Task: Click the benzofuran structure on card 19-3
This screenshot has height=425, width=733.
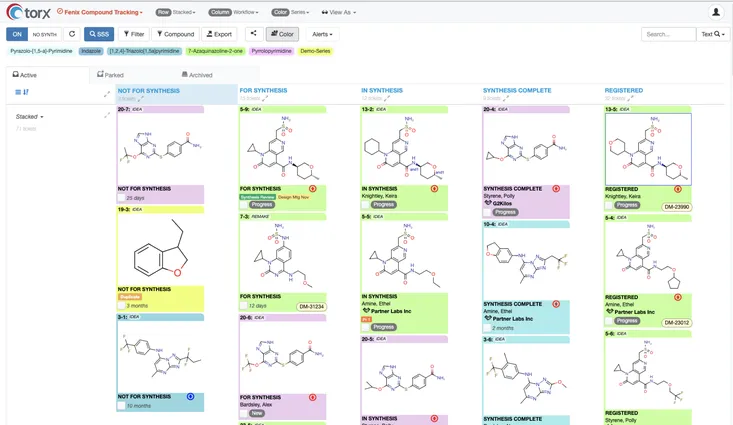Action: pyautogui.click(x=160, y=249)
